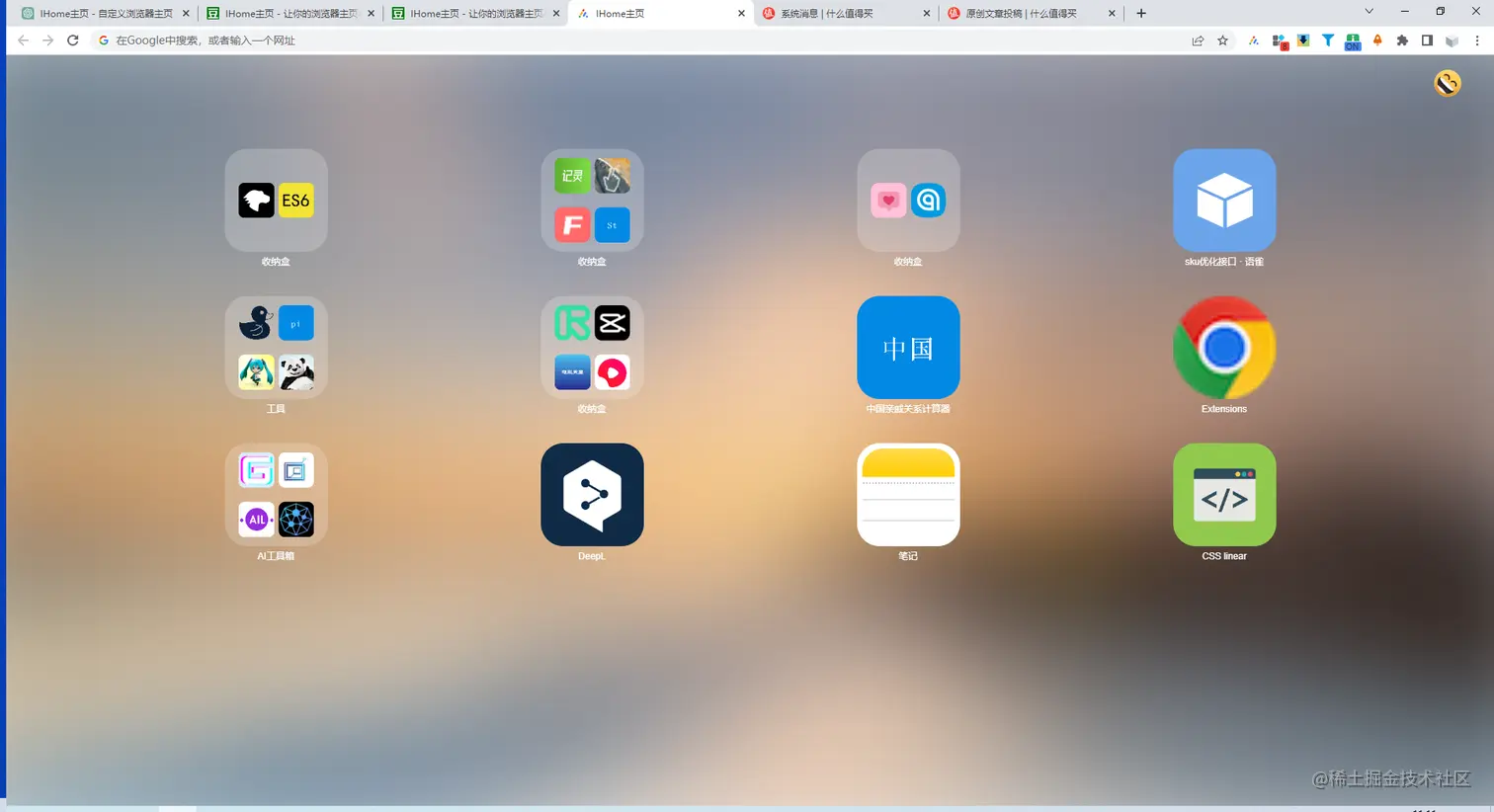
Task: Switch to the 'IHome主页 - 自定义浏览器主页' tab
Action: (x=106, y=14)
